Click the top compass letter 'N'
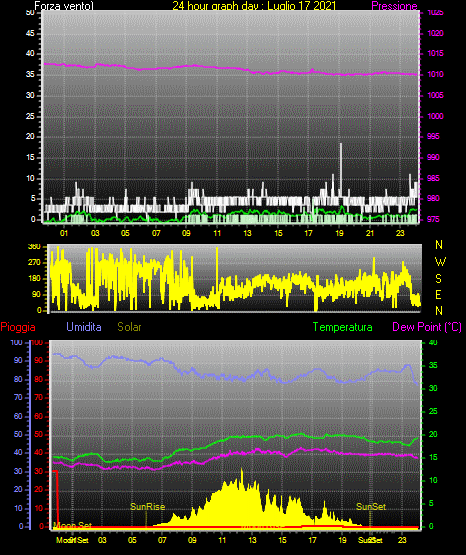The width and height of the screenshot is (466, 555). point(439,245)
